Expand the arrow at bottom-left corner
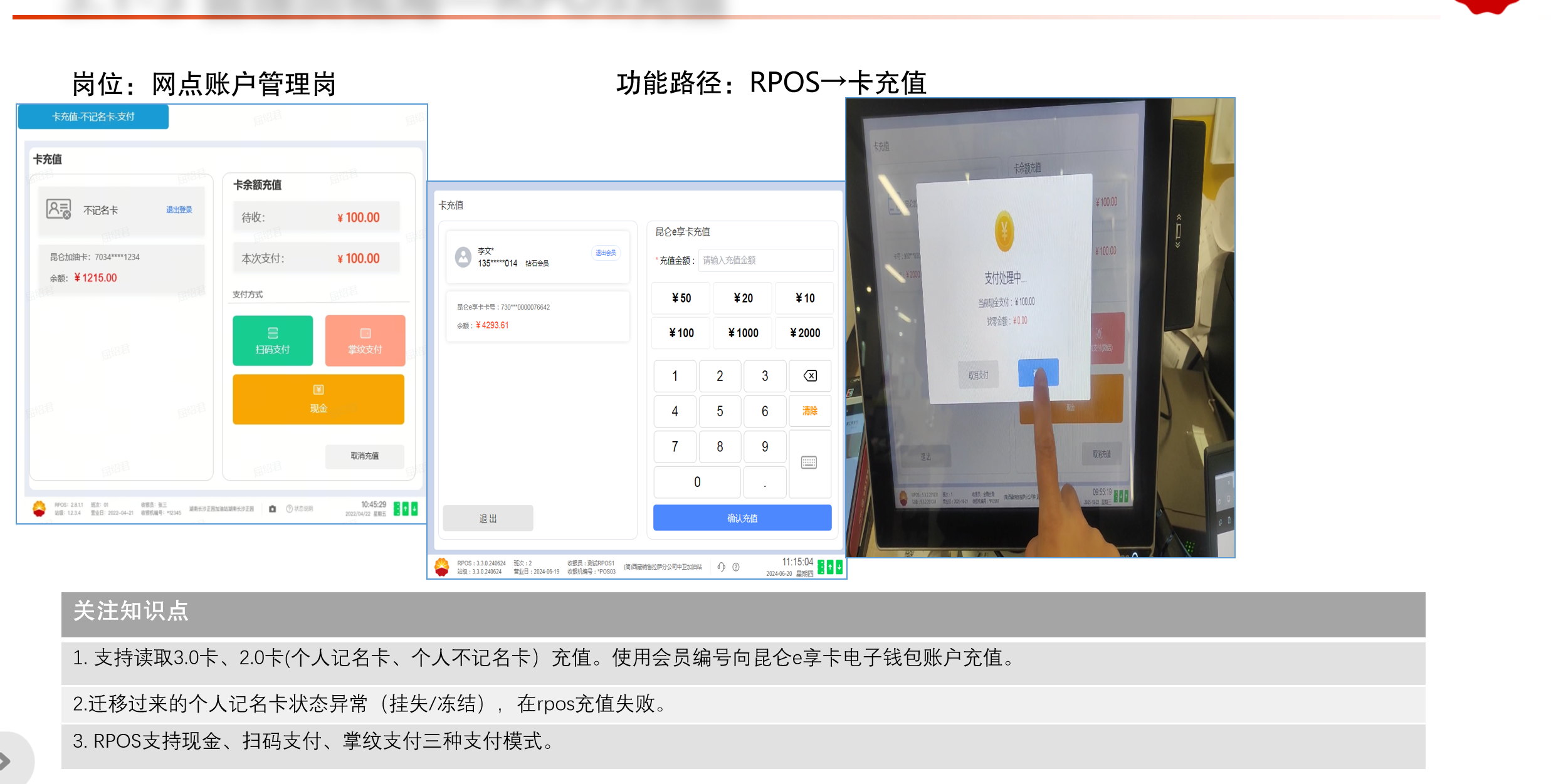This screenshot has width=1551, height=784. pos(5,761)
